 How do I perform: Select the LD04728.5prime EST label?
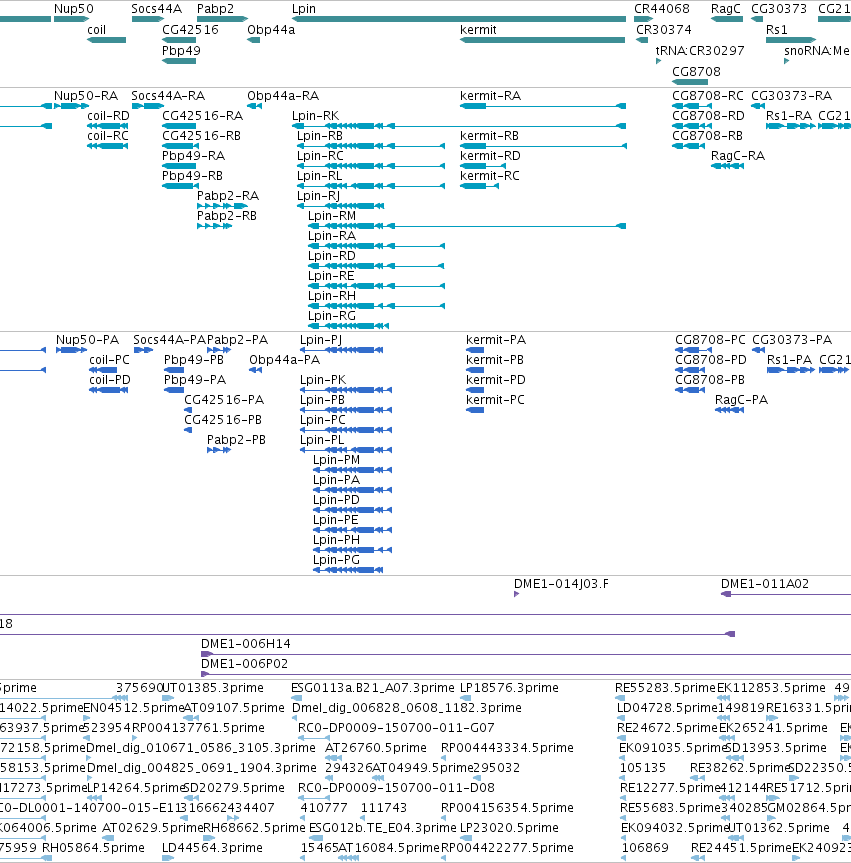click(667, 708)
